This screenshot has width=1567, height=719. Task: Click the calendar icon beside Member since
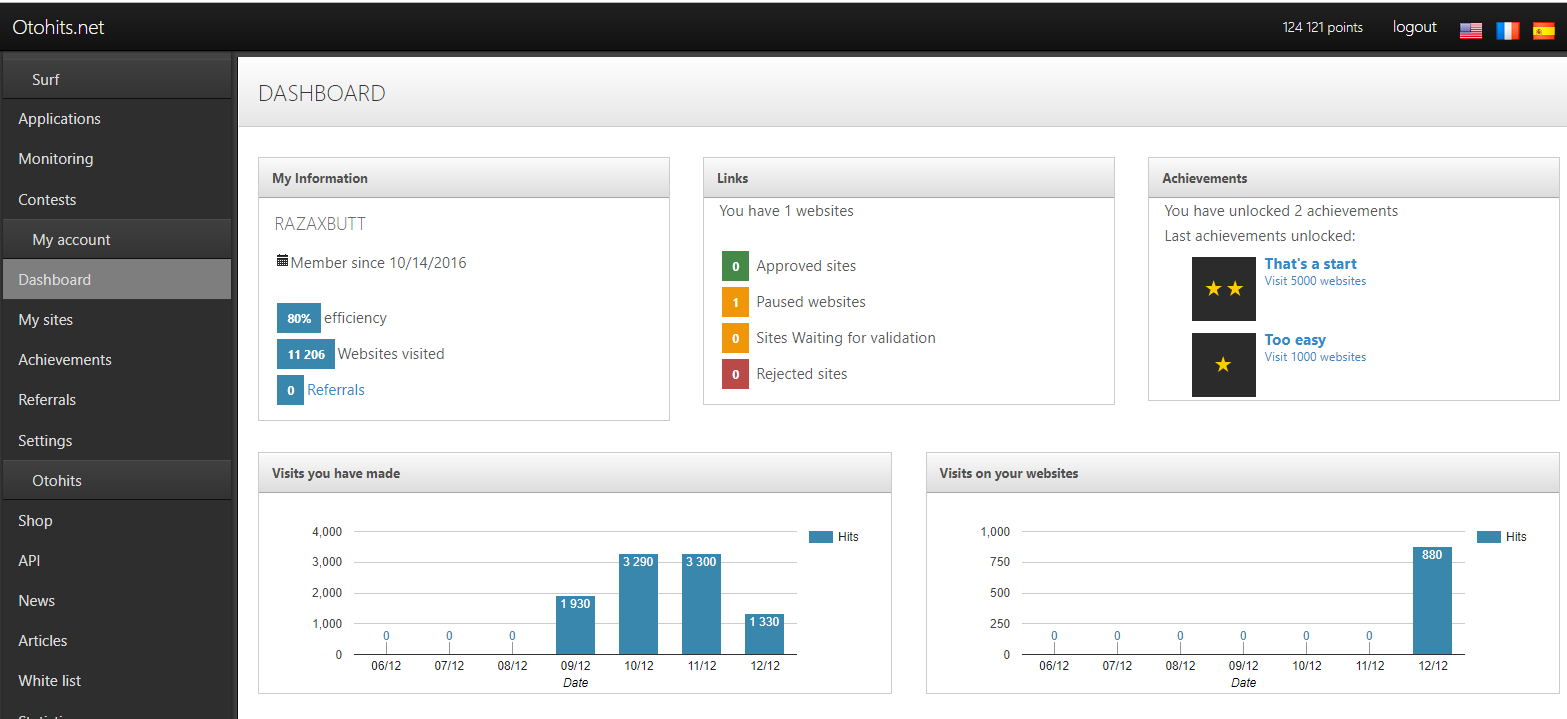(x=282, y=261)
